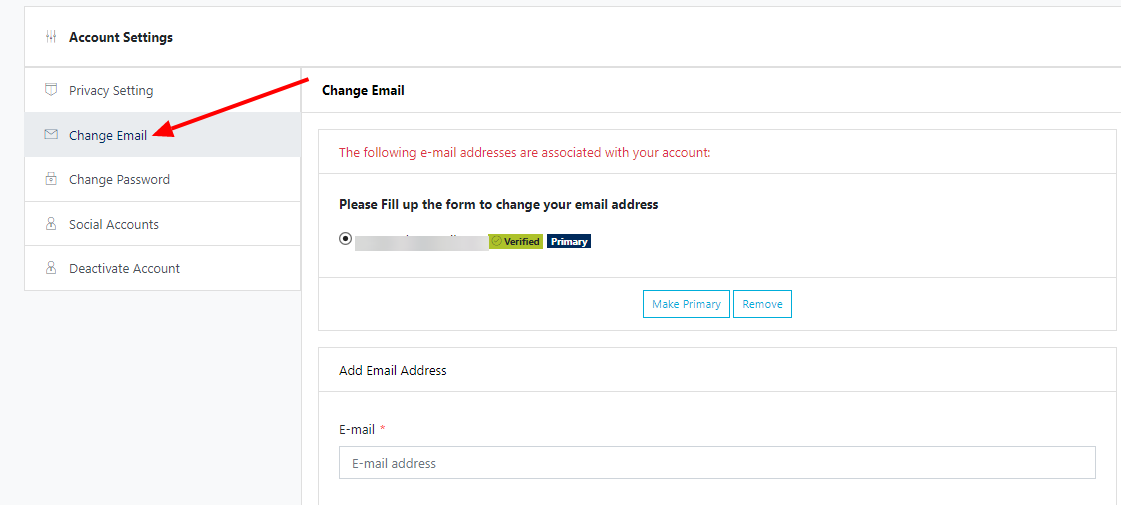1121x505 pixels.
Task: Select the email address radio button
Action: coord(345,239)
